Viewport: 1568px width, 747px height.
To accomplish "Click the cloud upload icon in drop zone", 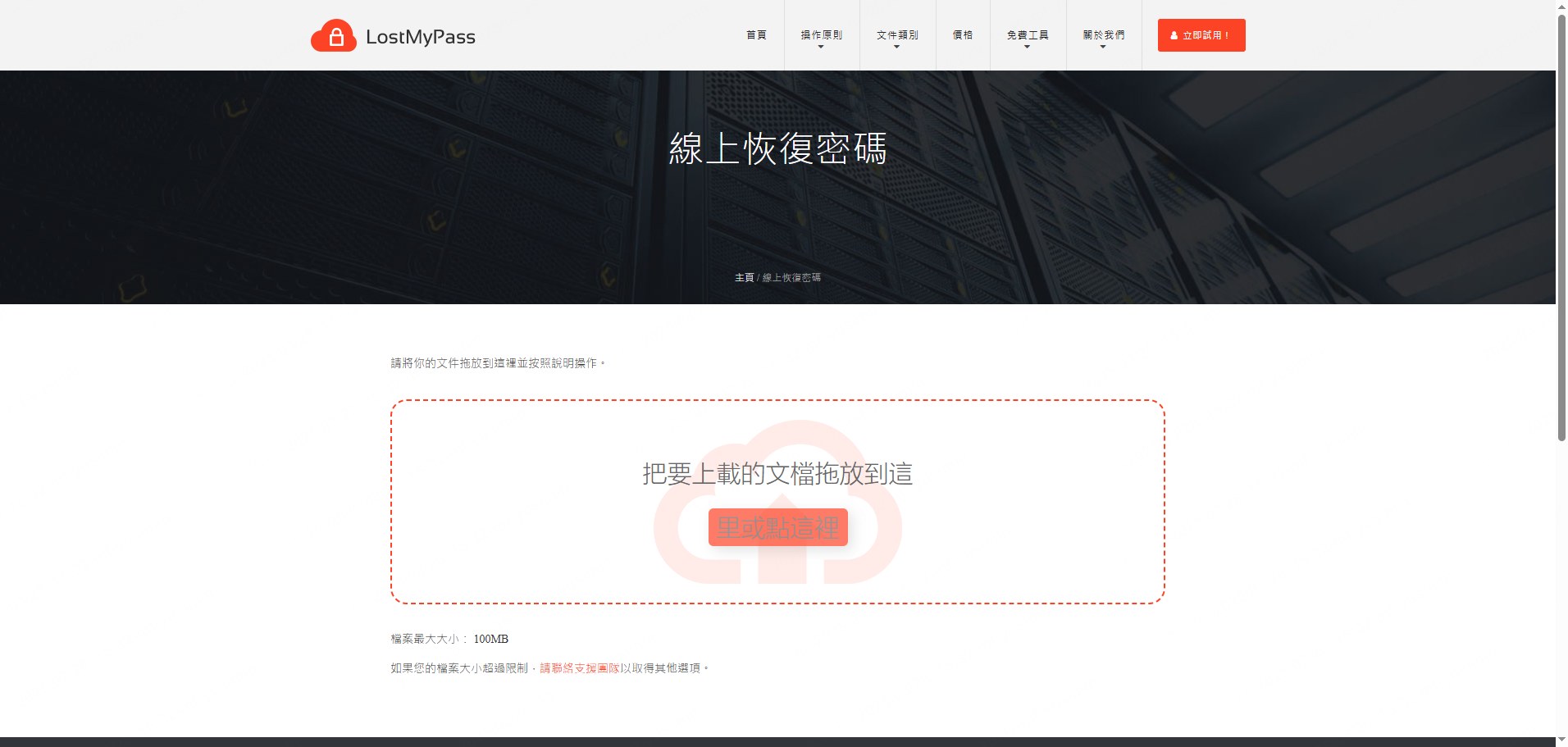I will [777, 502].
